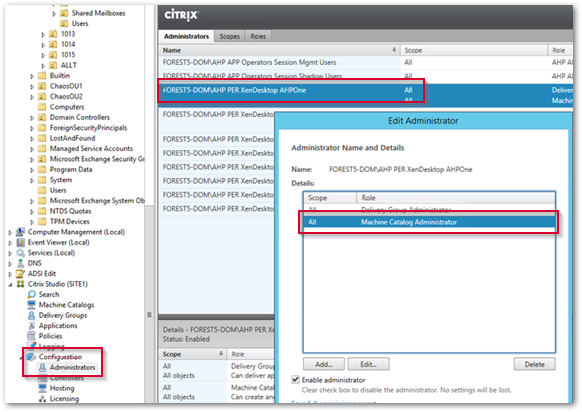Click the Delete button
582x412 pixels.
tap(534, 364)
